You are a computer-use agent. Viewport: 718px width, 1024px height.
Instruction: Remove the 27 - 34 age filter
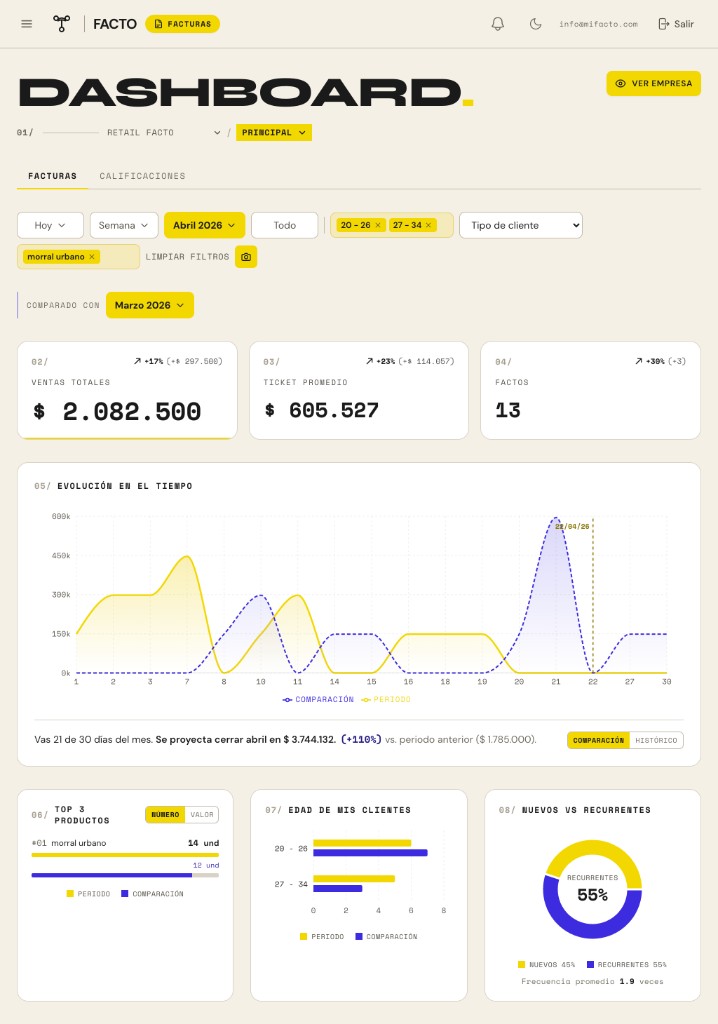coord(429,225)
